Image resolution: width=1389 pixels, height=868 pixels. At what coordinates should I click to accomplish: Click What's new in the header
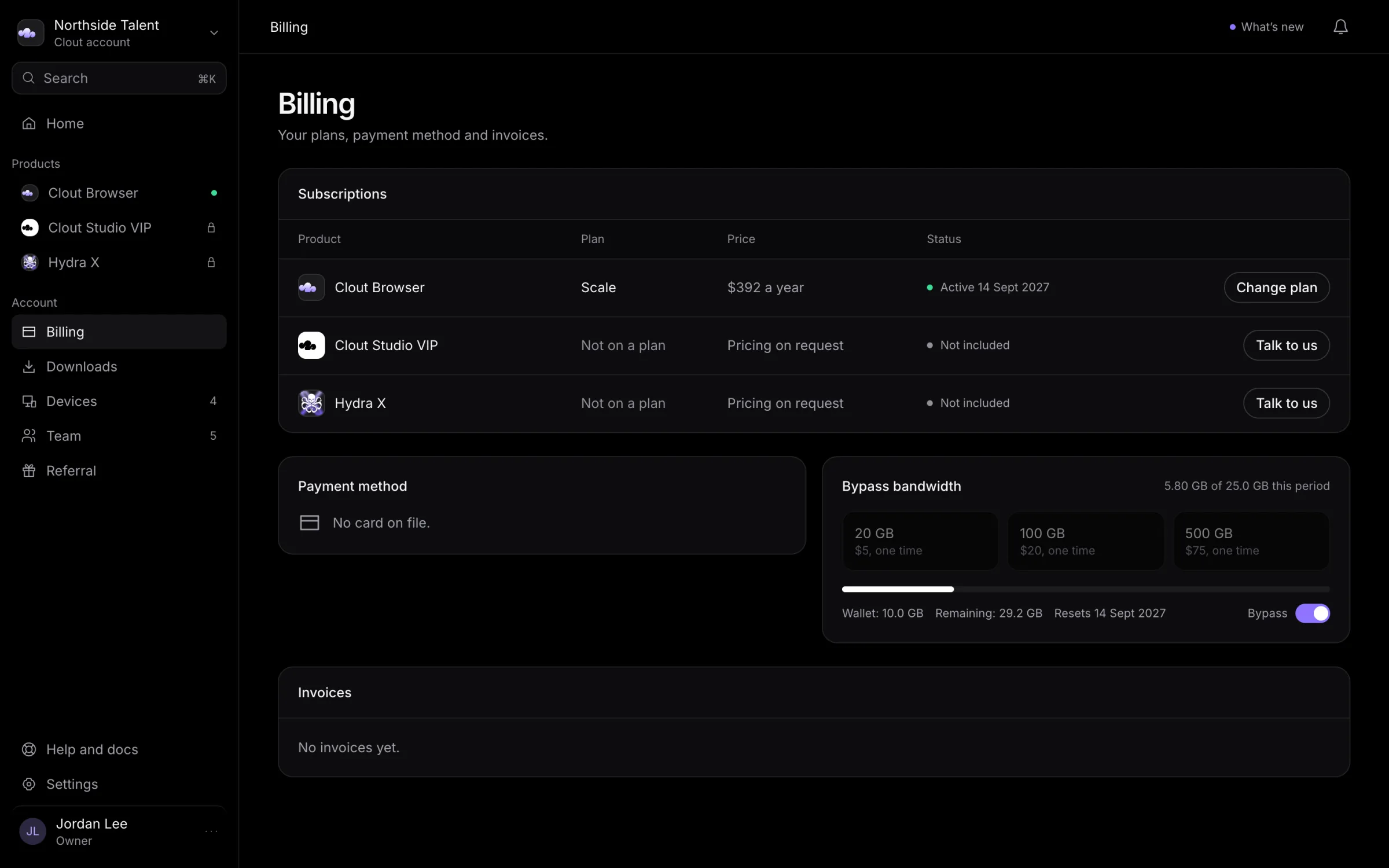[x=1266, y=27]
